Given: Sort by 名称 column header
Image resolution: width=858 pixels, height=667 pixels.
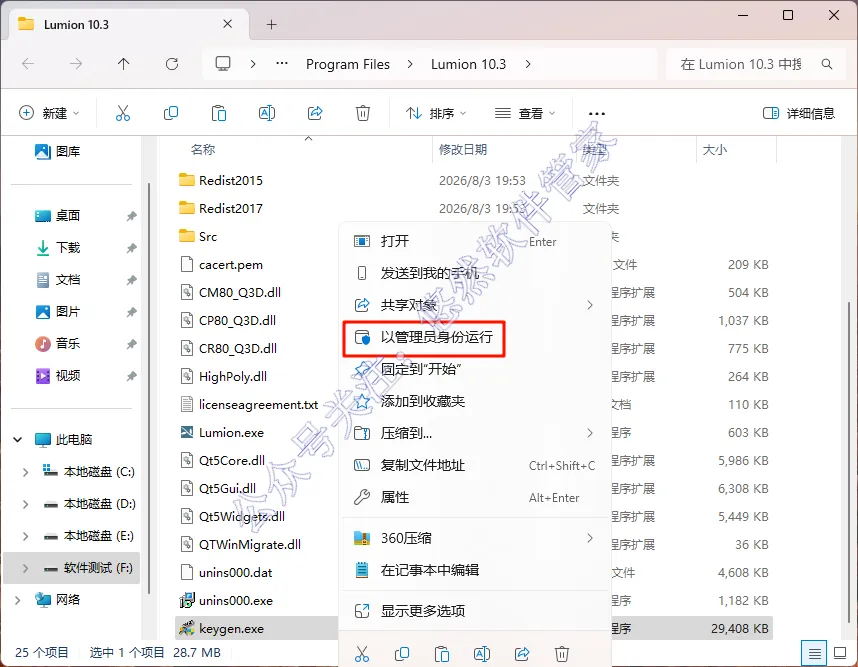Looking at the screenshot, I should point(202,149).
